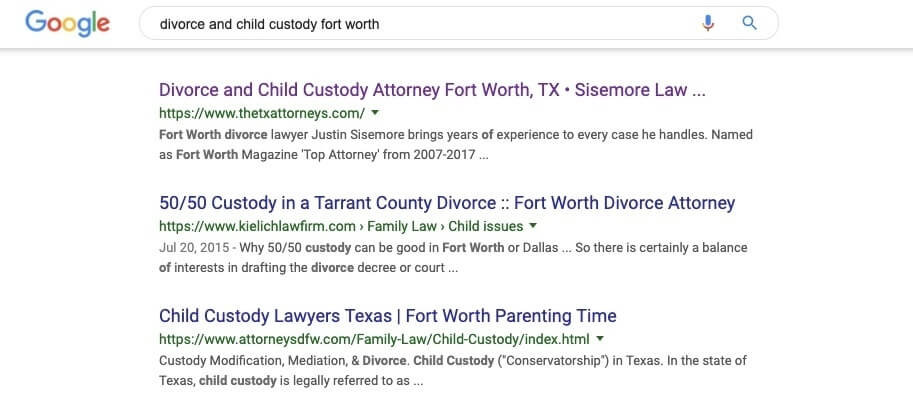Image resolution: width=913 pixels, height=407 pixels.
Task: Click the thetxattorneys.com URL
Action: 262,113
